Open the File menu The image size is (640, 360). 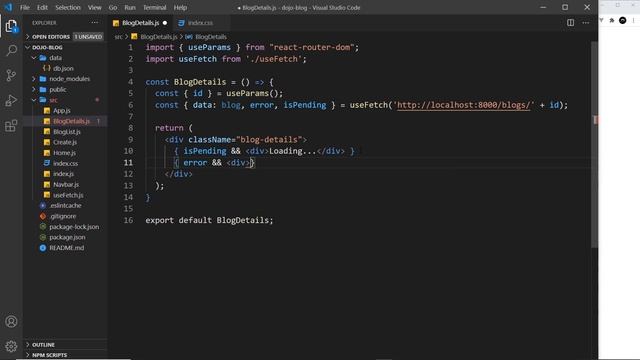pos(25,7)
